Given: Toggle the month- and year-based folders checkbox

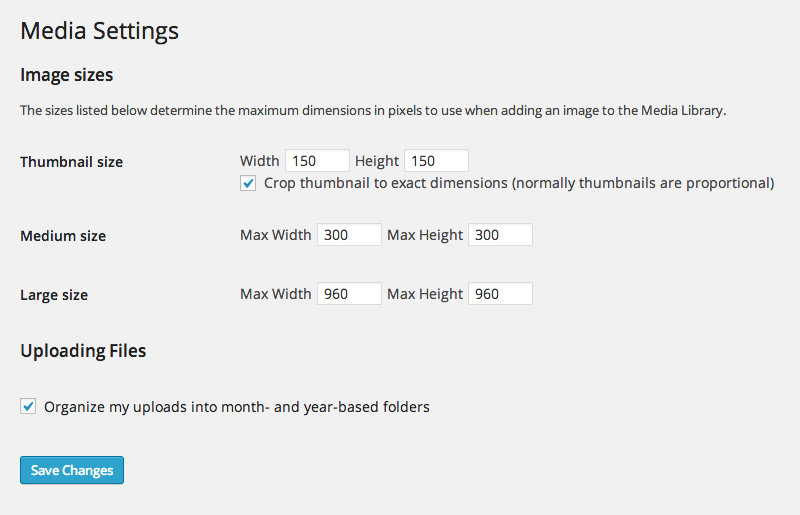Looking at the screenshot, I should click(28, 407).
